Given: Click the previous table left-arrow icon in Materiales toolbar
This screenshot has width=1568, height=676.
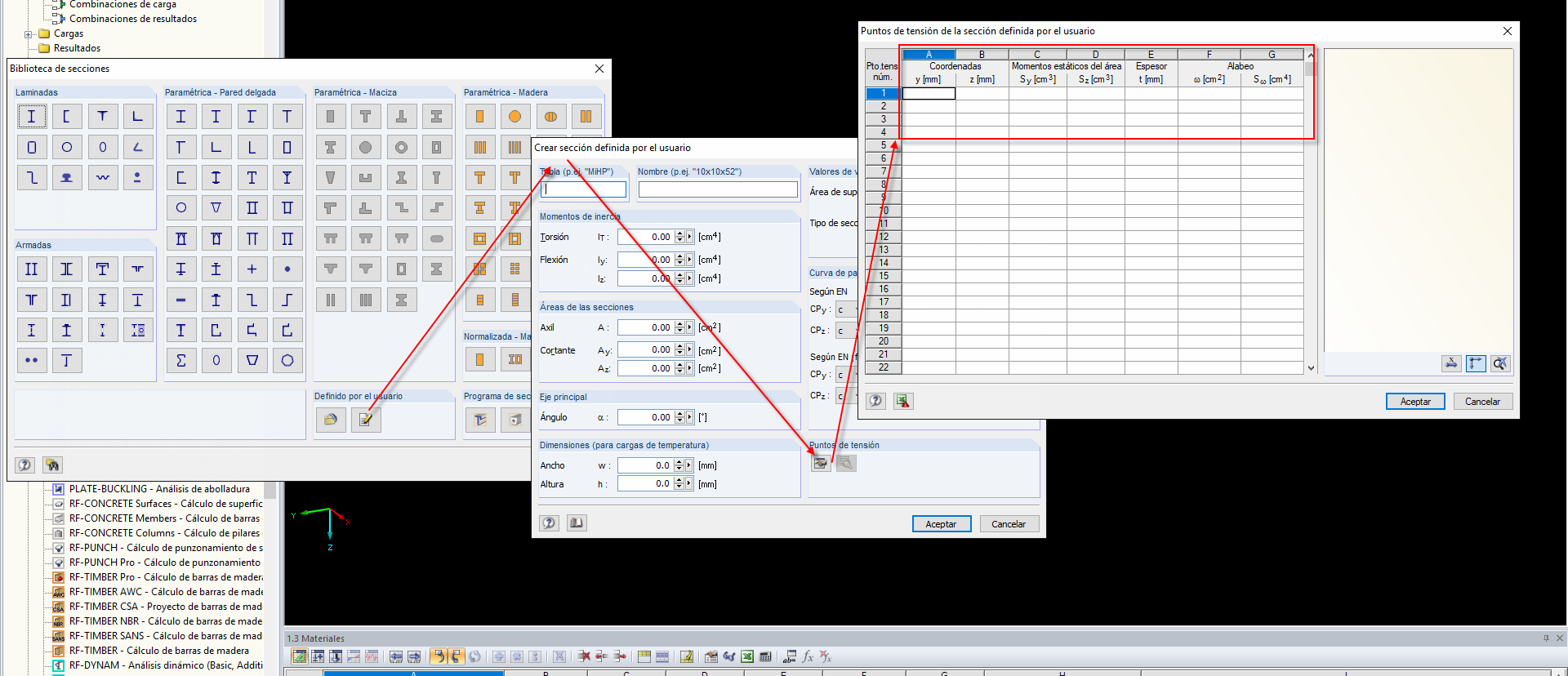Looking at the screenshot, I should (396, 656).
